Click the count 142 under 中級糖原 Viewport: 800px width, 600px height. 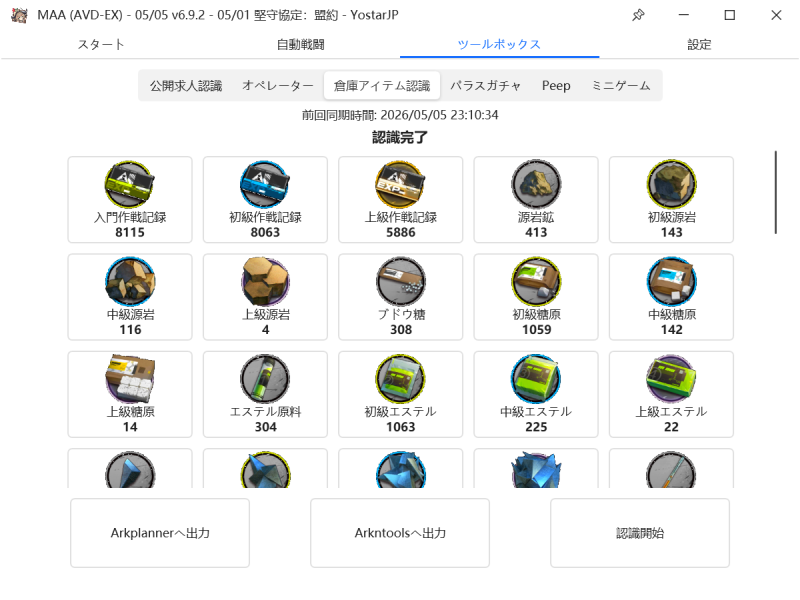point(671,330)
